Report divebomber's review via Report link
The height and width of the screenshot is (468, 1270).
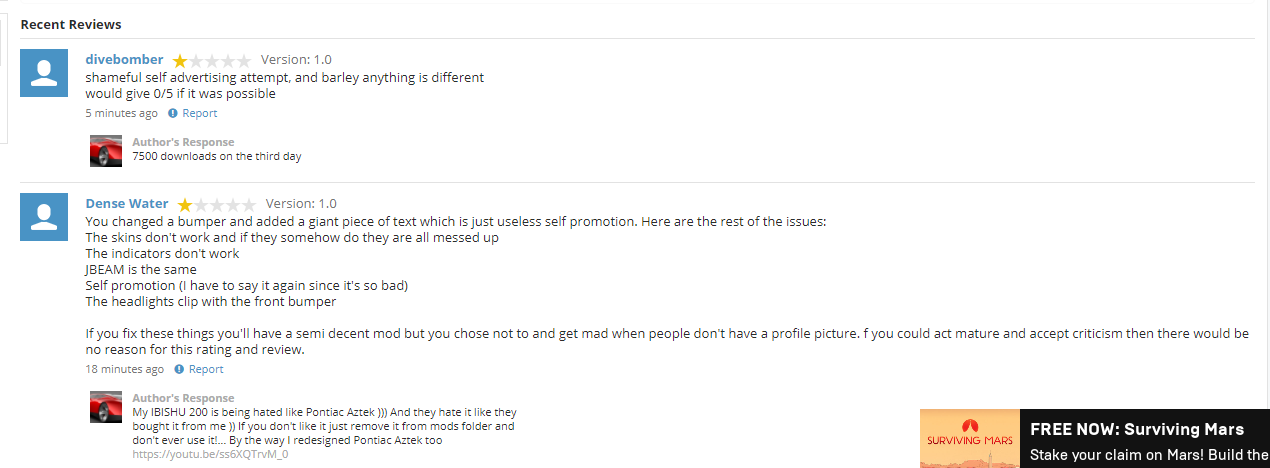(200, 114)
